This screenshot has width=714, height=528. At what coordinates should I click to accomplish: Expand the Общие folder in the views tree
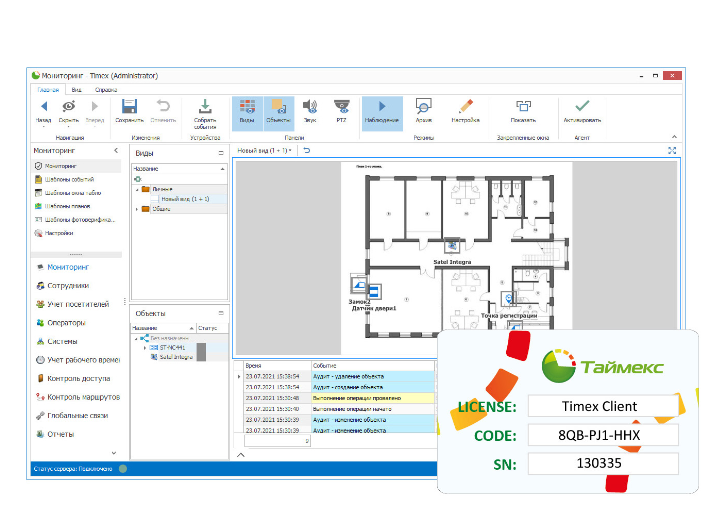[x=137, y=209]
